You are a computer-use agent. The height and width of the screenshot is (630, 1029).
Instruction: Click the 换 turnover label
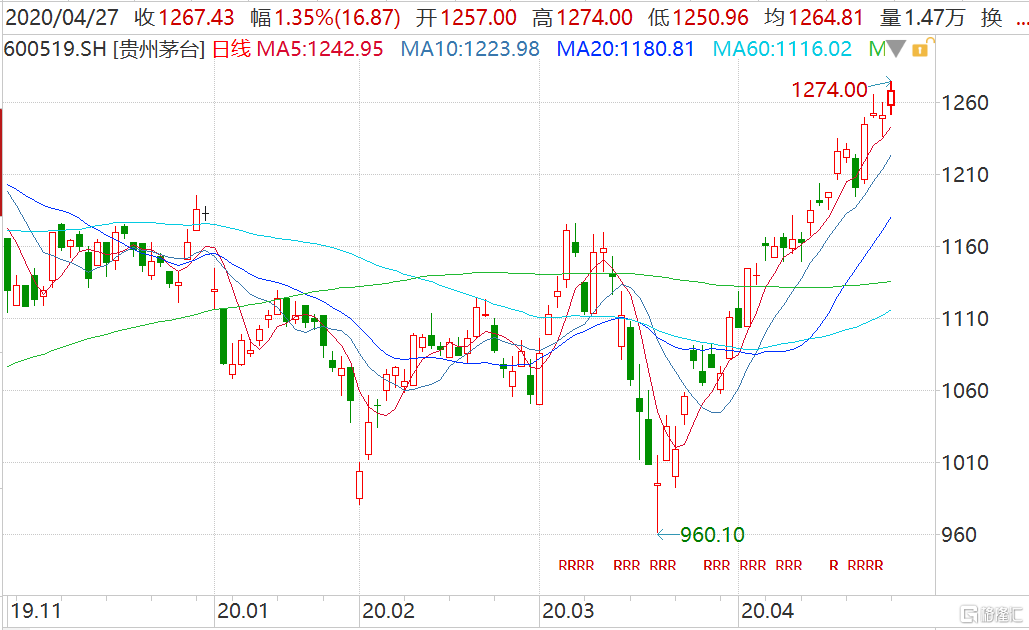(992, 17)
